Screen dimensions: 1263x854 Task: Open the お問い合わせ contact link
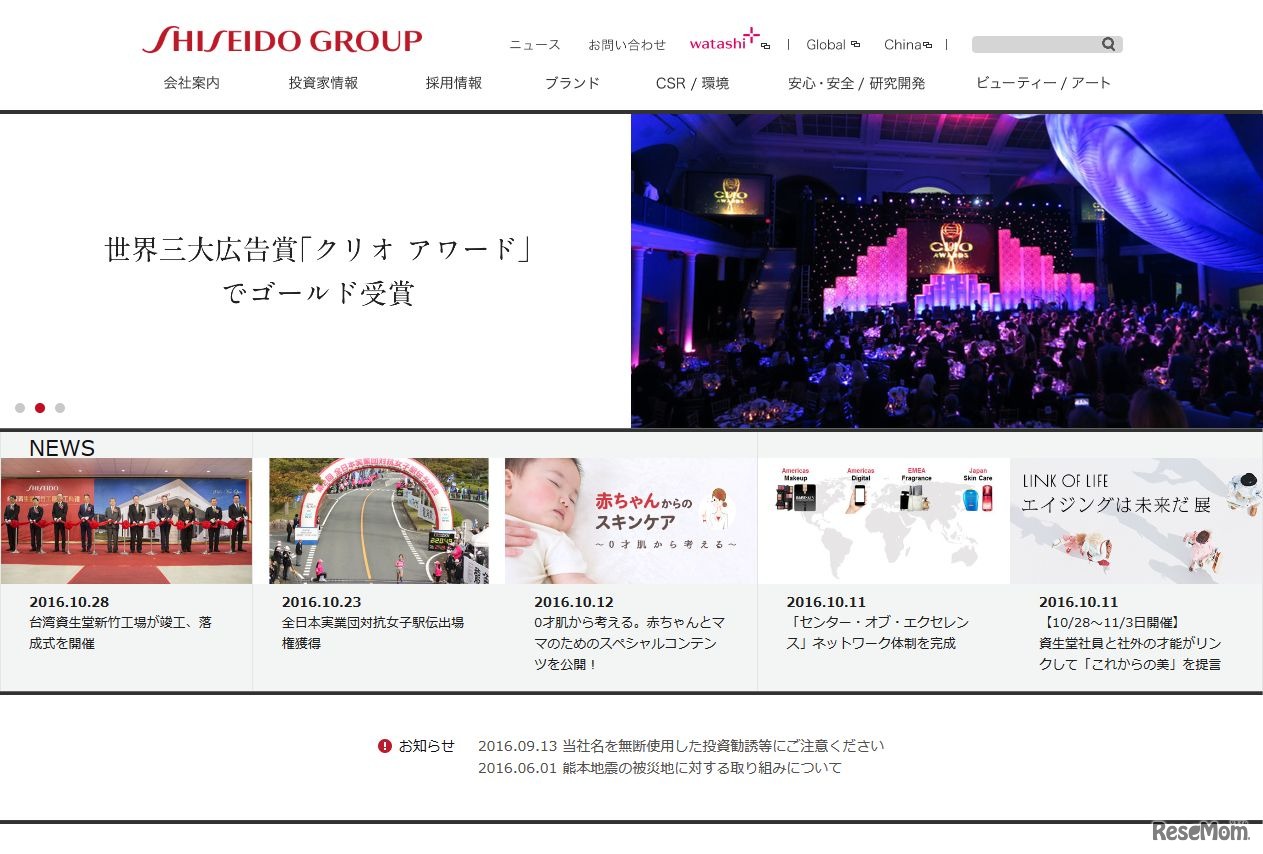pyautogui.click(x=627, y=44)
